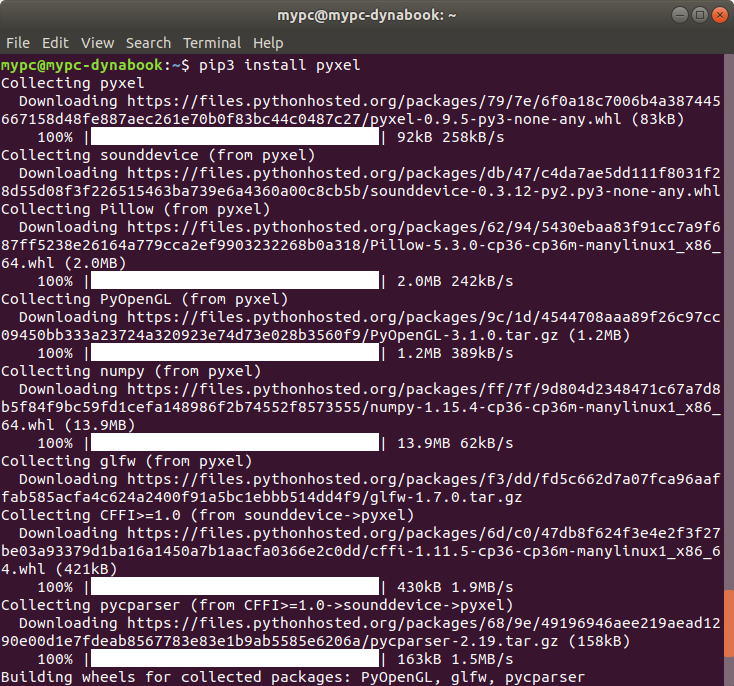Click 'Collecting glfw (from pyxel)' line
Screen dimensions: 734x686
point(126,461)
